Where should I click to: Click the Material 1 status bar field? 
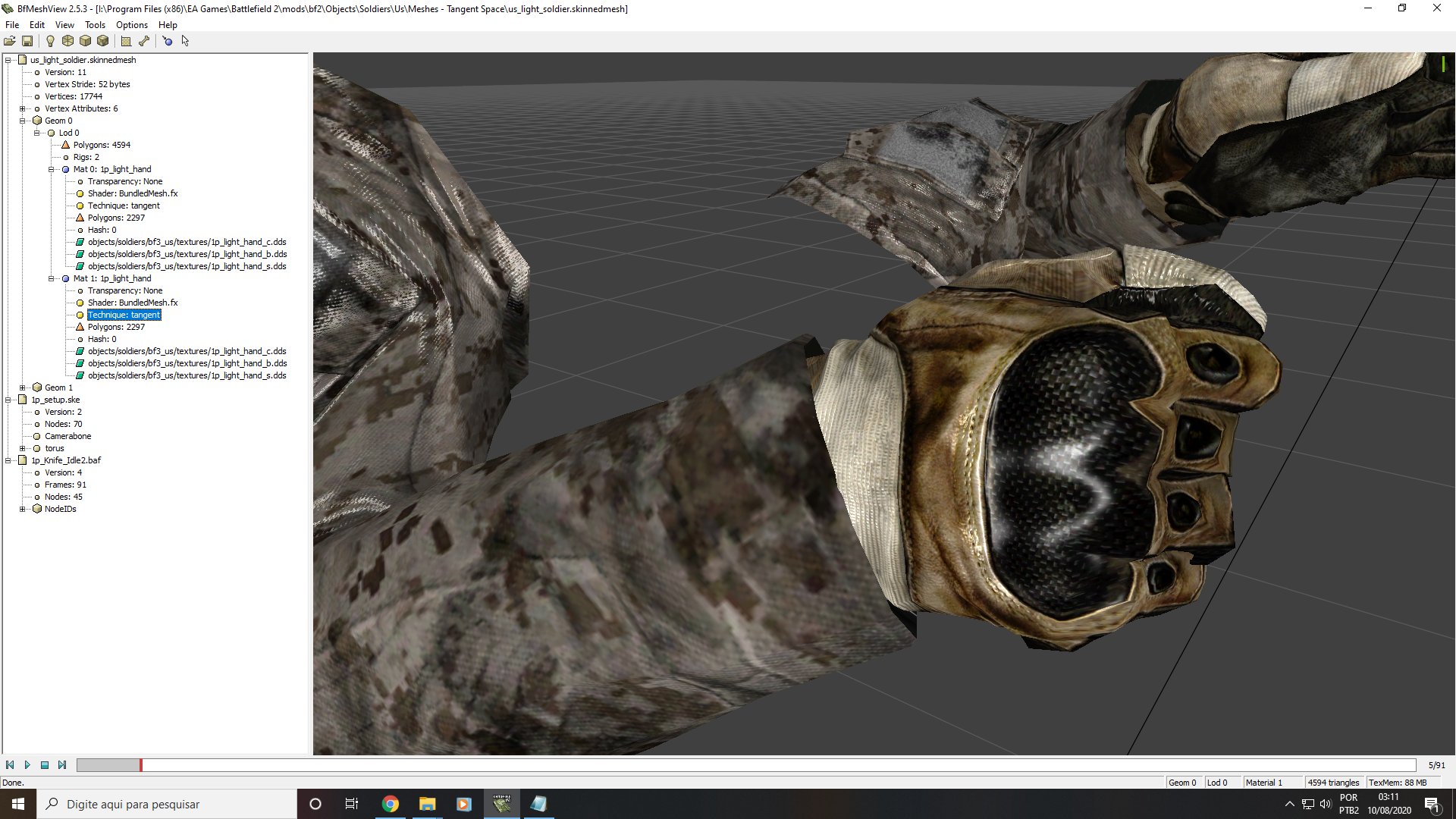tap(1272, 783)
